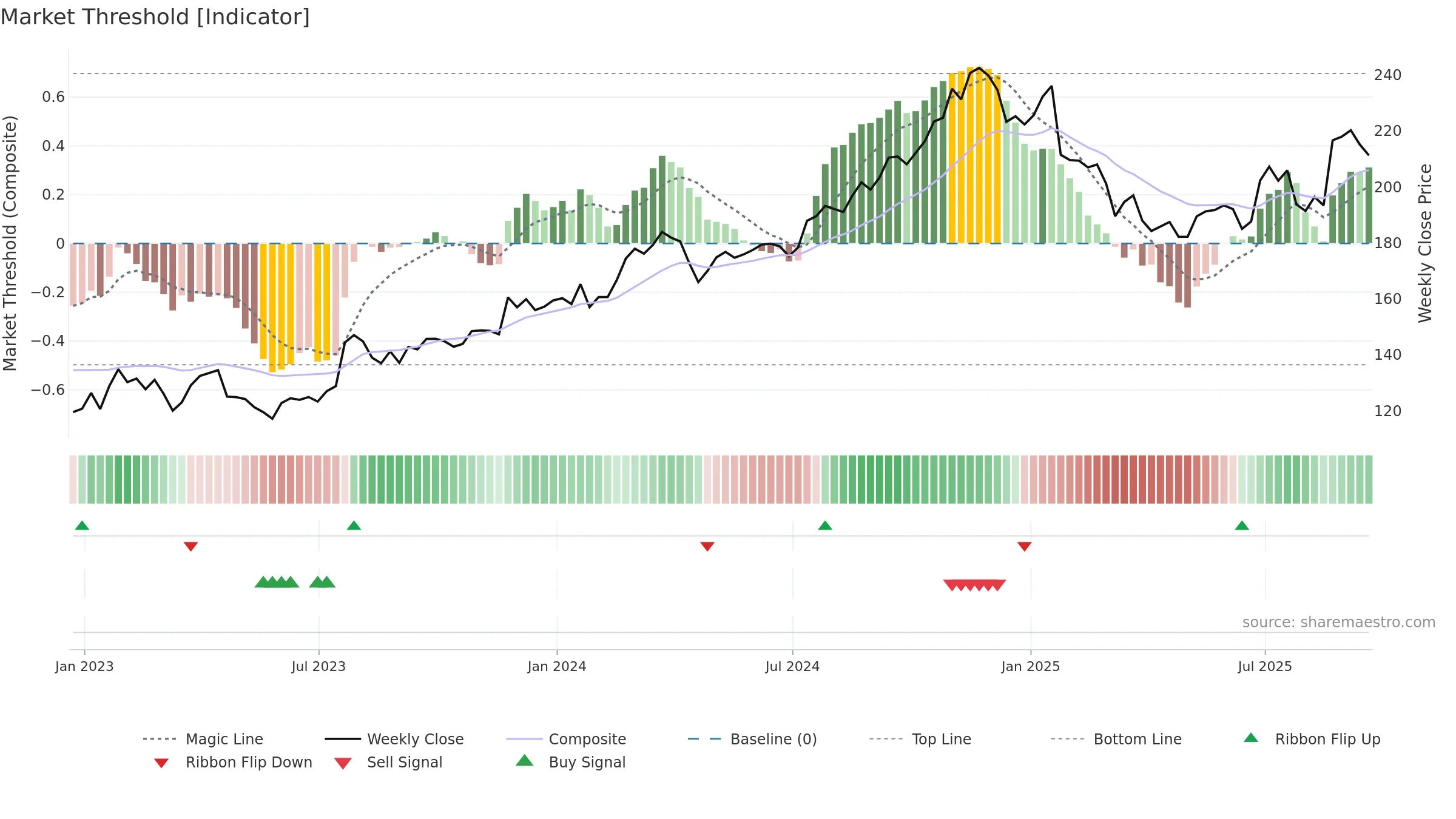Click the source: sharemaestro.com text

[1339, 622]
